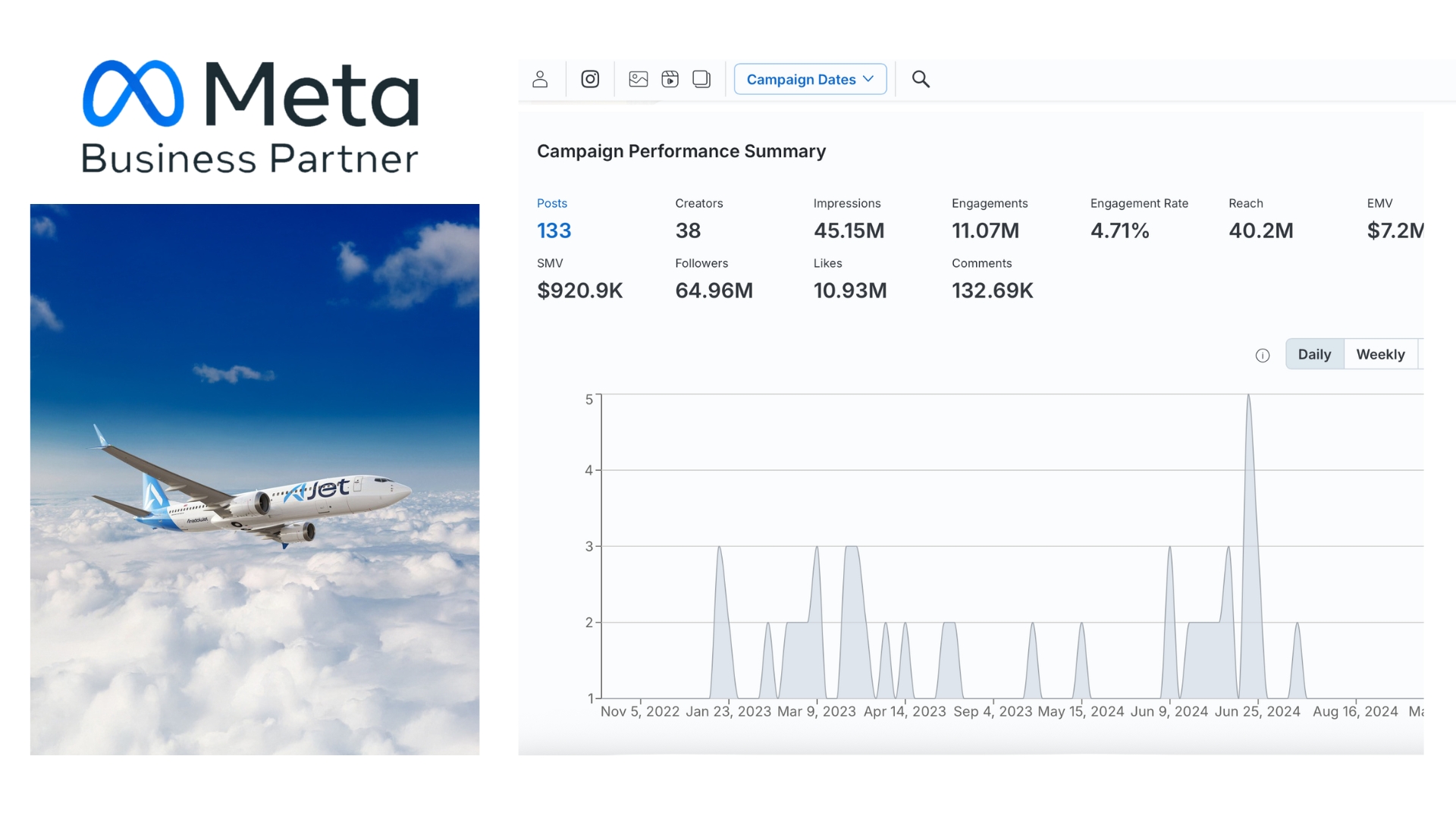Viewport: 1456px width, 819px height.
Task: Click the Campaign Dates chevron arrow
Action: pos(869,79)
